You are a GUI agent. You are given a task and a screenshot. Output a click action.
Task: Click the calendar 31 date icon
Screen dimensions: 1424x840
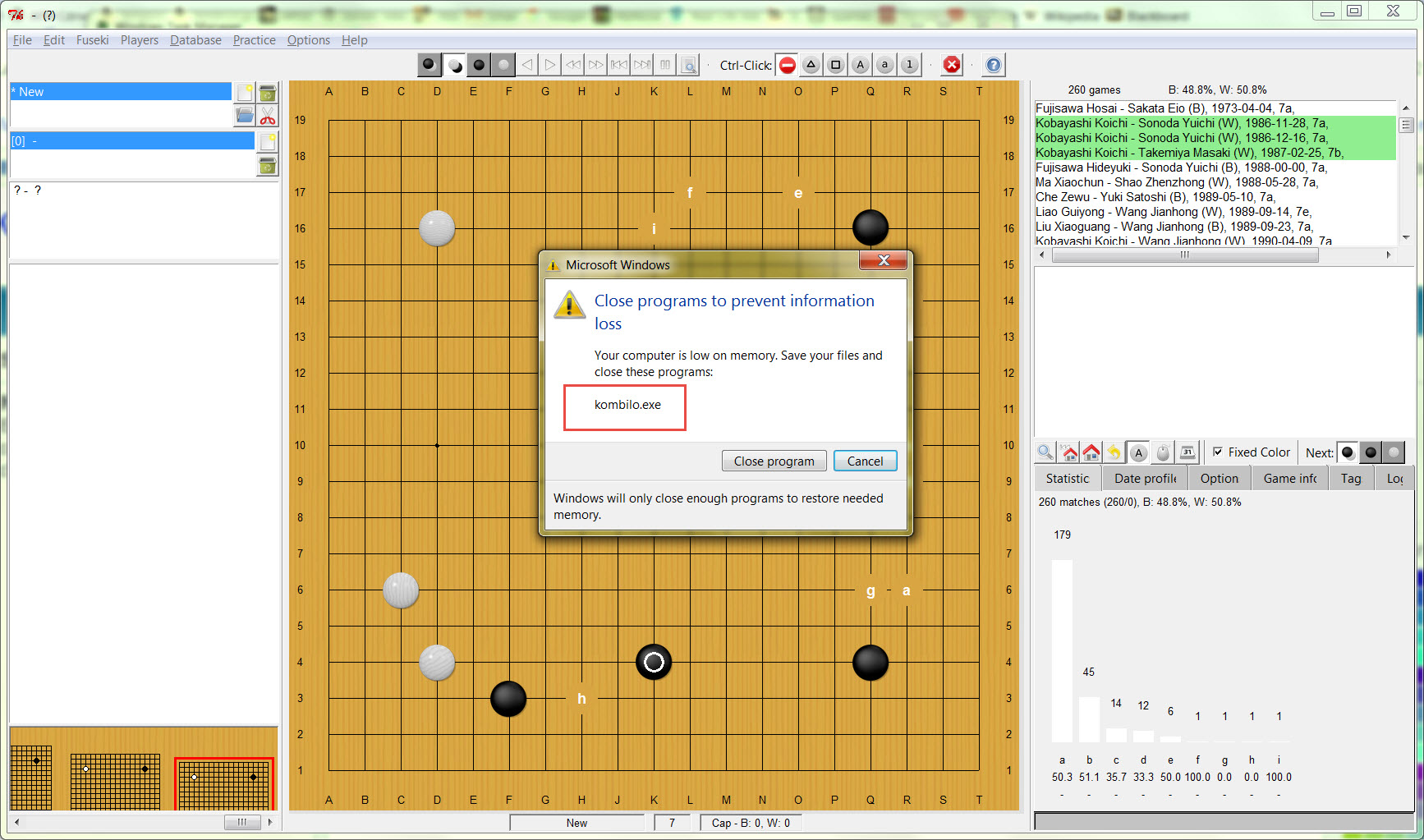coord(1187,452)
